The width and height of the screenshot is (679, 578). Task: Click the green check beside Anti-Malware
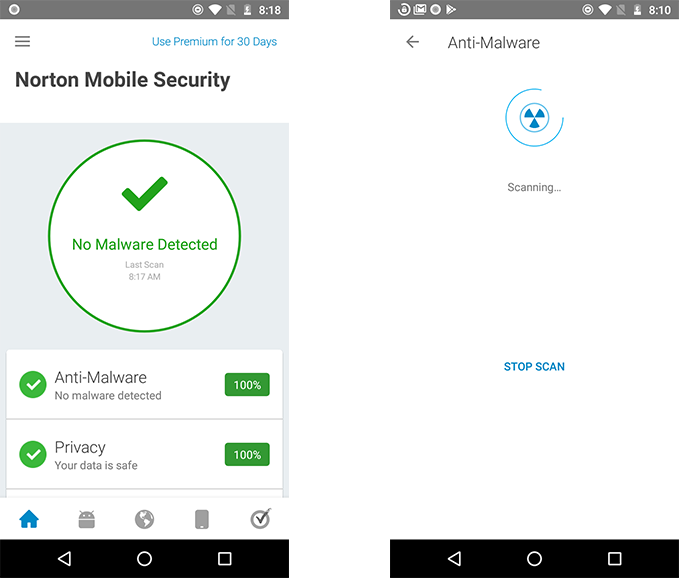tap(33, 384)
